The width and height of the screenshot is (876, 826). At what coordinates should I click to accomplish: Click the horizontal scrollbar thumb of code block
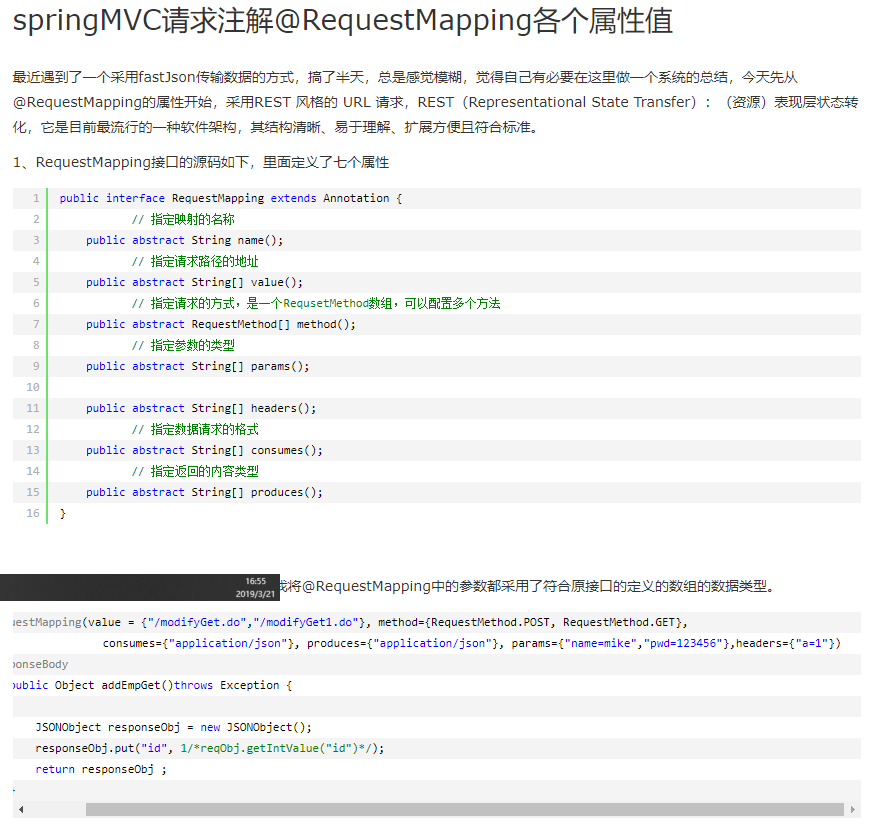464,809
